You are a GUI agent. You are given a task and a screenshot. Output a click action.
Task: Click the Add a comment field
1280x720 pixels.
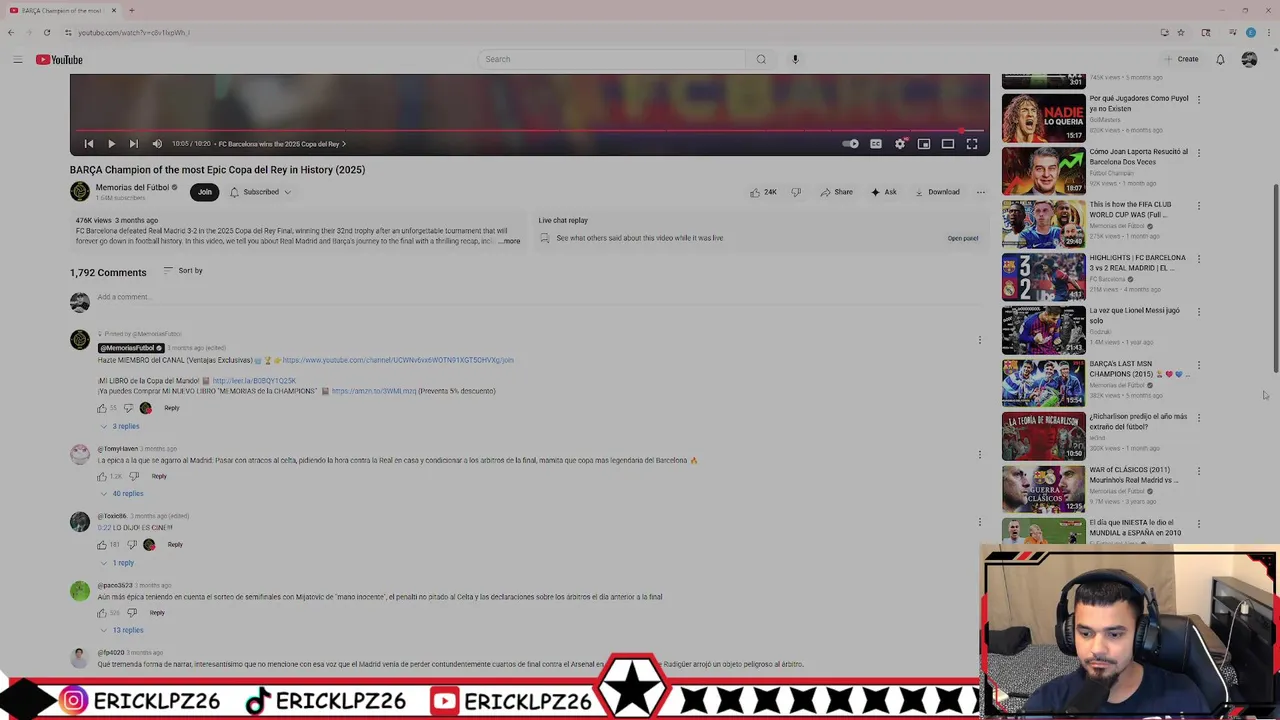(540, 297)
